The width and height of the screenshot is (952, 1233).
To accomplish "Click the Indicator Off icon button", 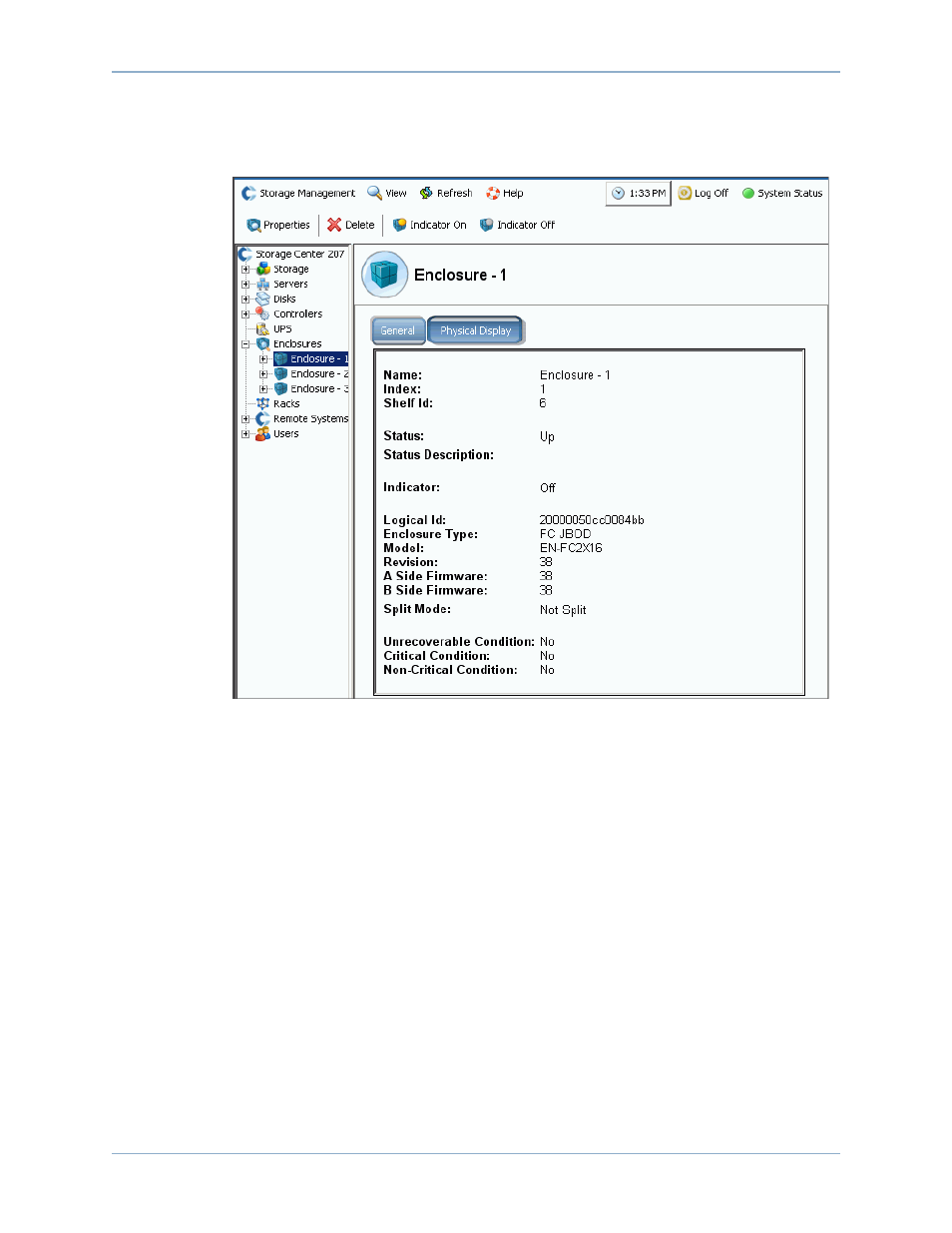I will click(487, 226).
